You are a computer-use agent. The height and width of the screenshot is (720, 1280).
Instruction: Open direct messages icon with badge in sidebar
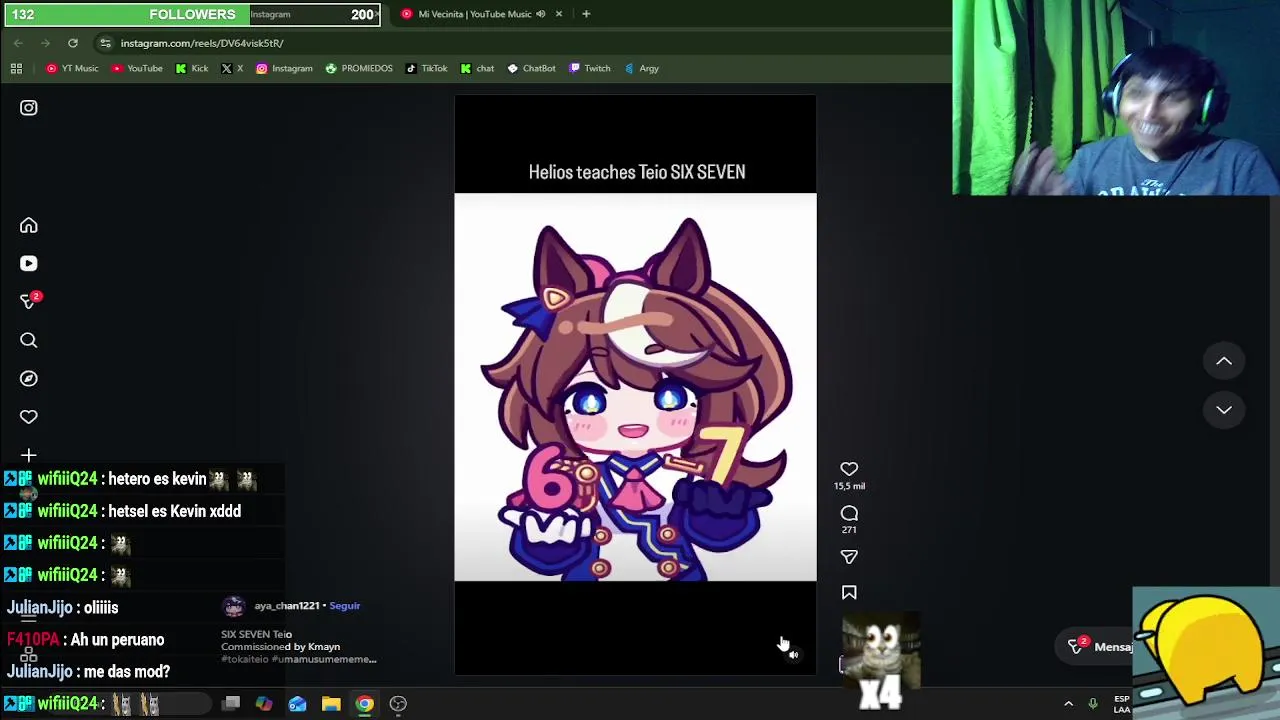[x=28, y=301]
